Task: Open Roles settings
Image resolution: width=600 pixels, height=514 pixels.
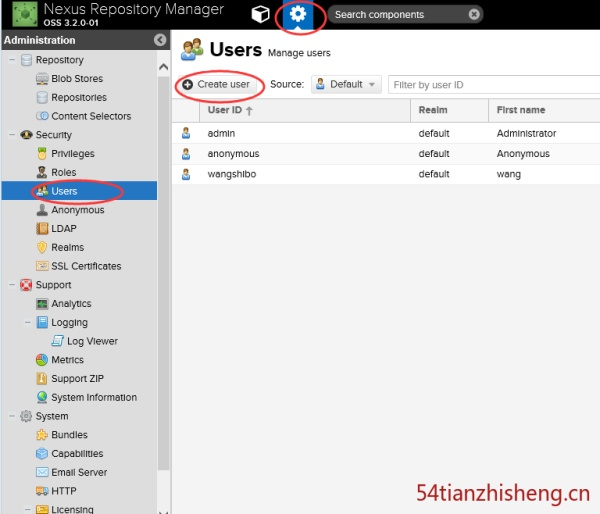Action: [x=64, y=172]
